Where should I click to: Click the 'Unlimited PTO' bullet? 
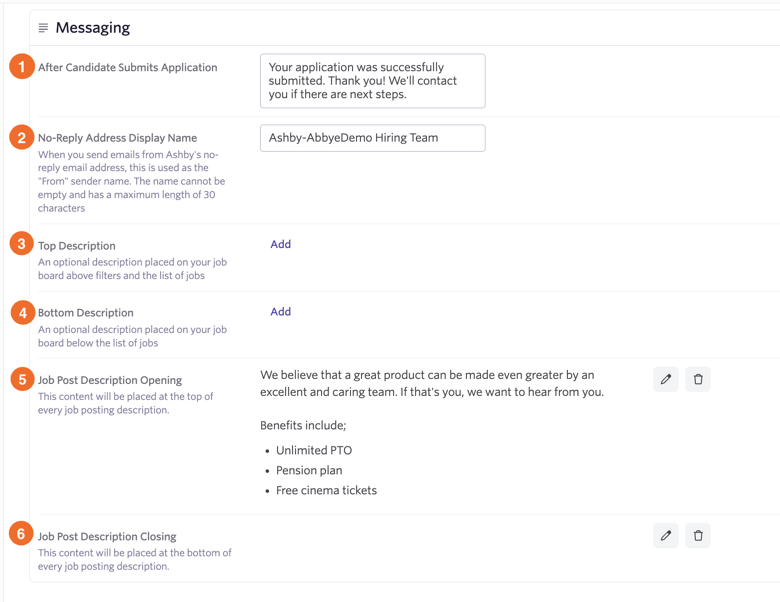tap(314, 450)
